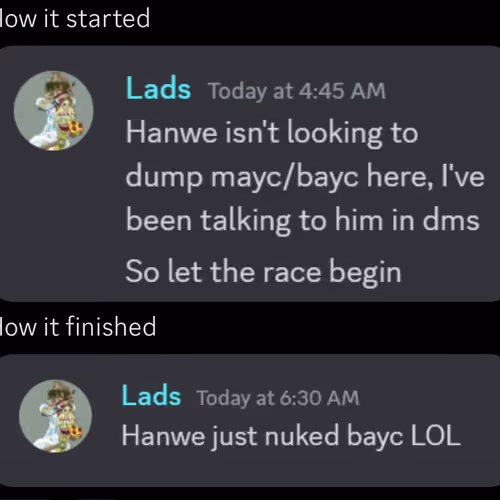Image resolution: width=500 pixels, height=500 pixels.
Task: Click 'Hanwe' in the 4:45 AM message
Action: (x=172, y=132)
